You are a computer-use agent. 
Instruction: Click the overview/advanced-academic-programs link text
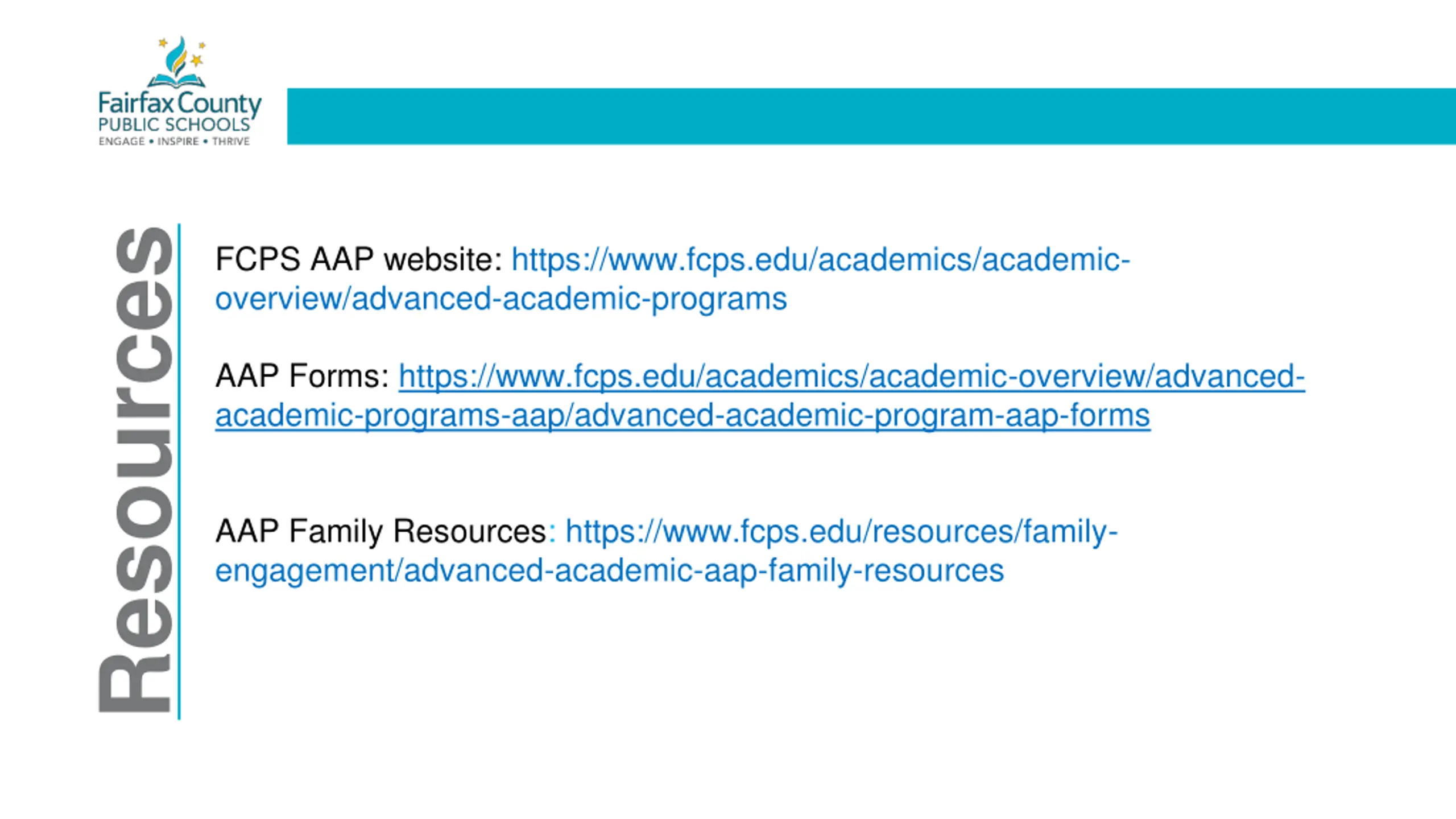pos(500,299)
